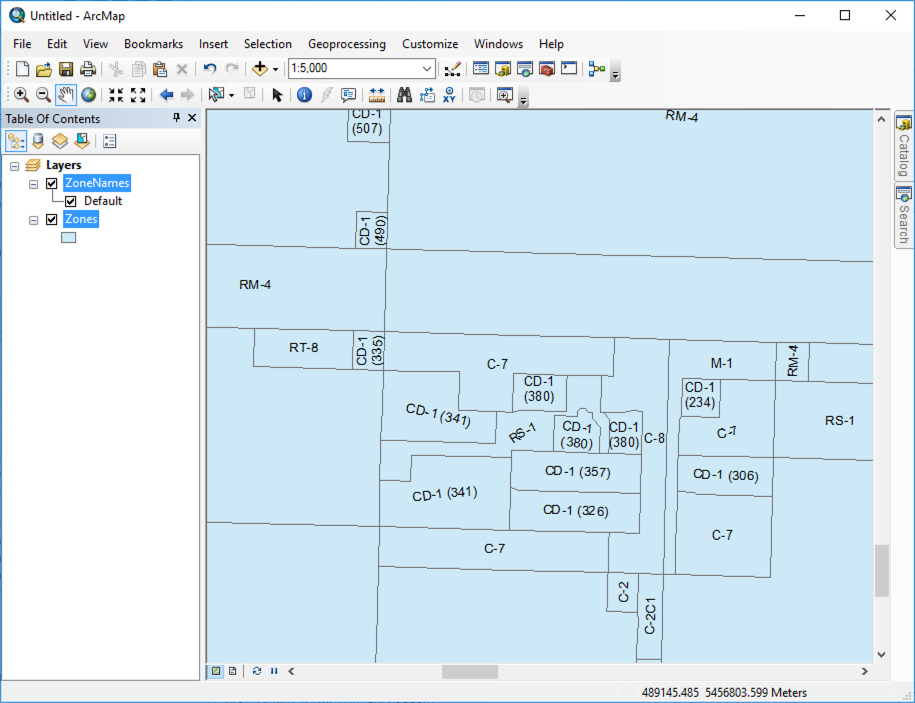Uncheck the ZoneNames layer checkbox
This screenshot has width=915, height=703.
[x=52, y=184]
